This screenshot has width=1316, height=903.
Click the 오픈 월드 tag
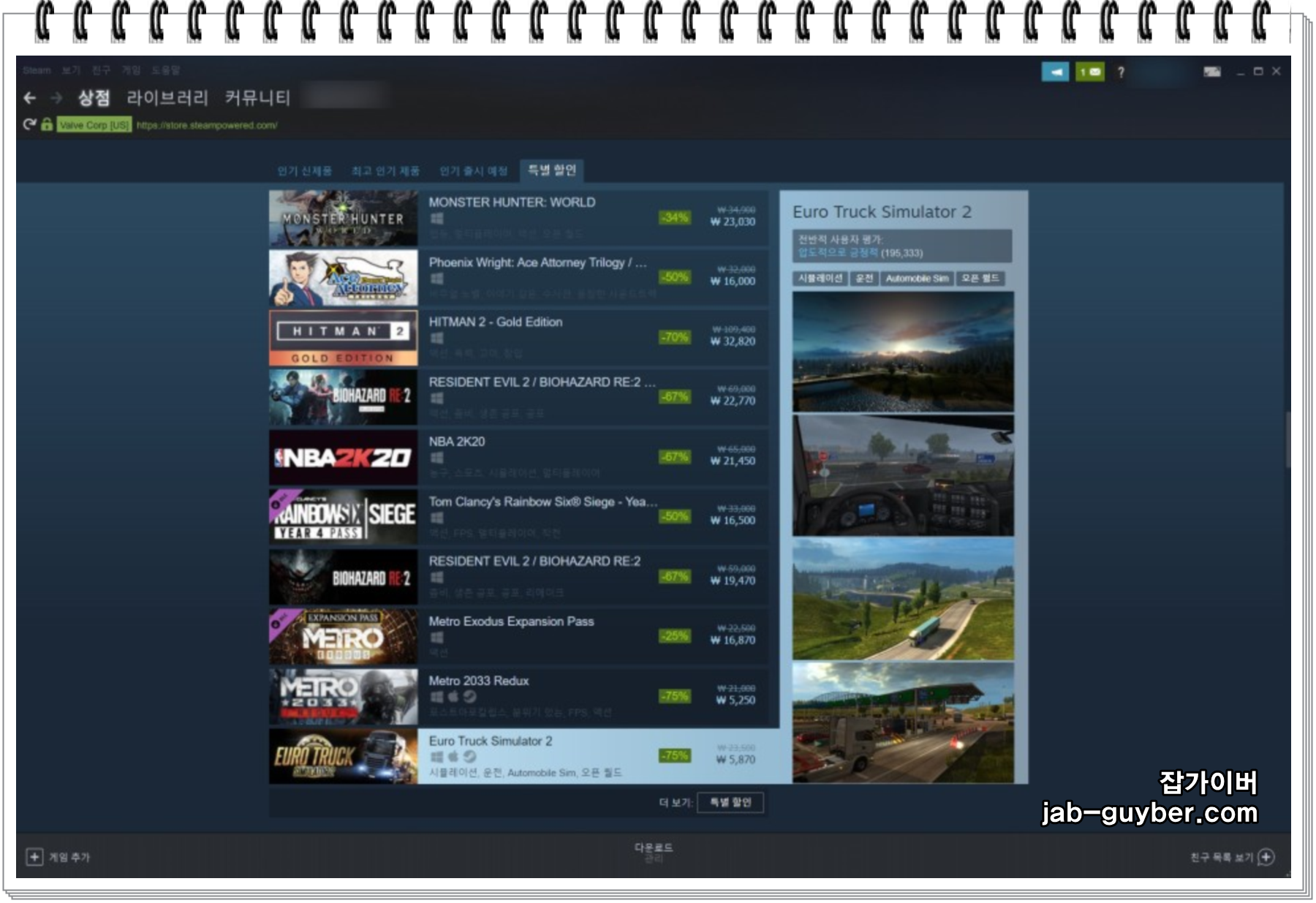980,279
